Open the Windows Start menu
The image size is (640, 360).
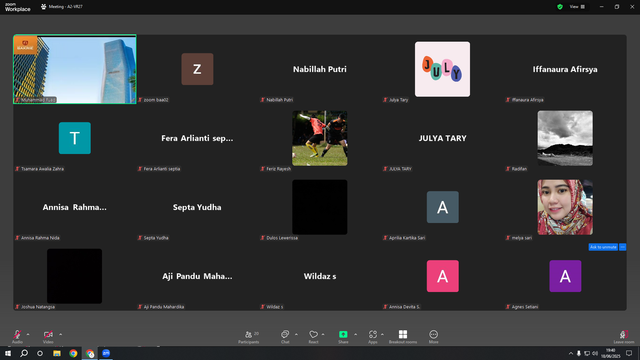[8, 353]
